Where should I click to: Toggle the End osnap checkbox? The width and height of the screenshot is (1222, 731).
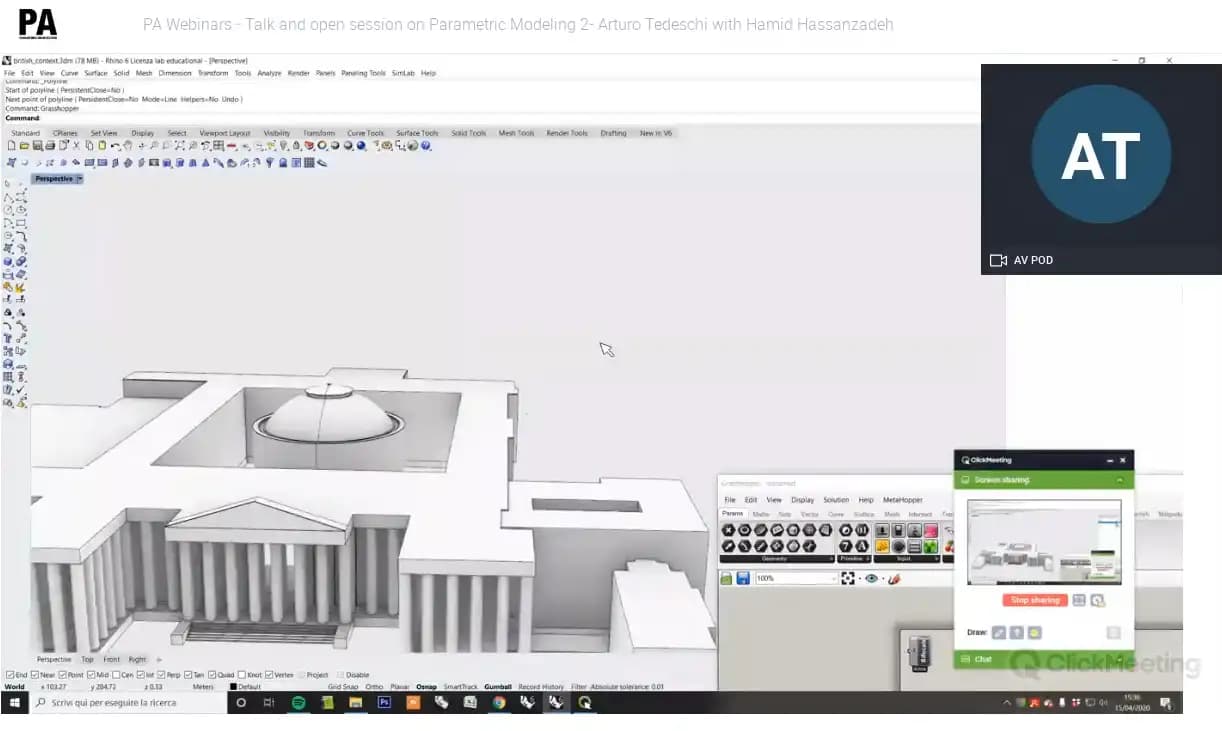click(8, 675)
